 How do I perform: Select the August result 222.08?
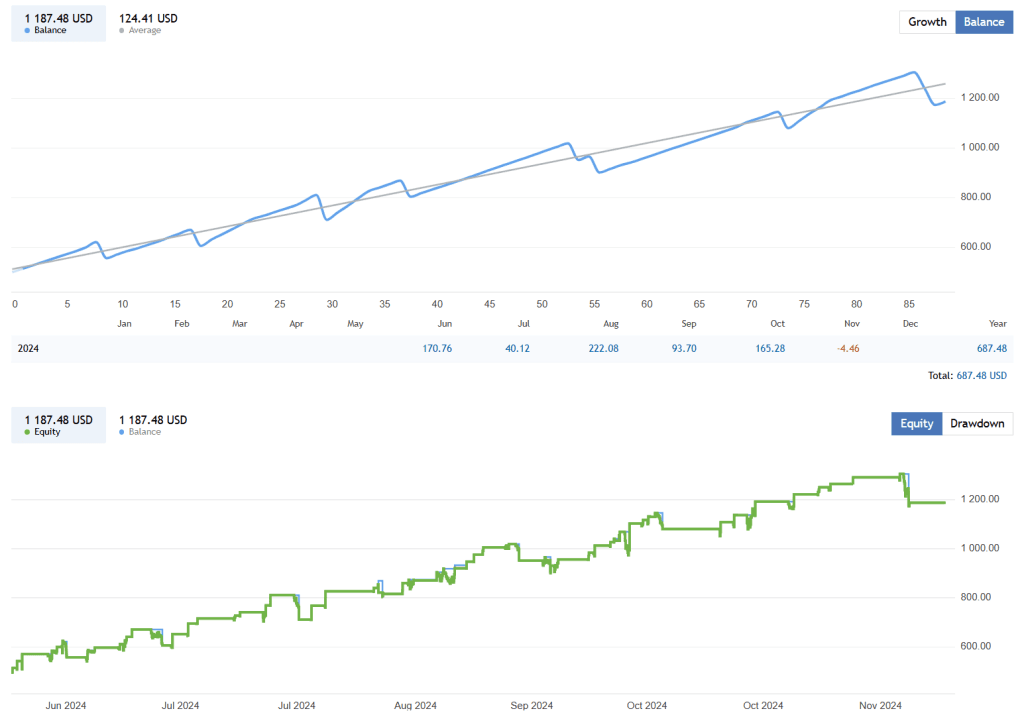point(602,348)
